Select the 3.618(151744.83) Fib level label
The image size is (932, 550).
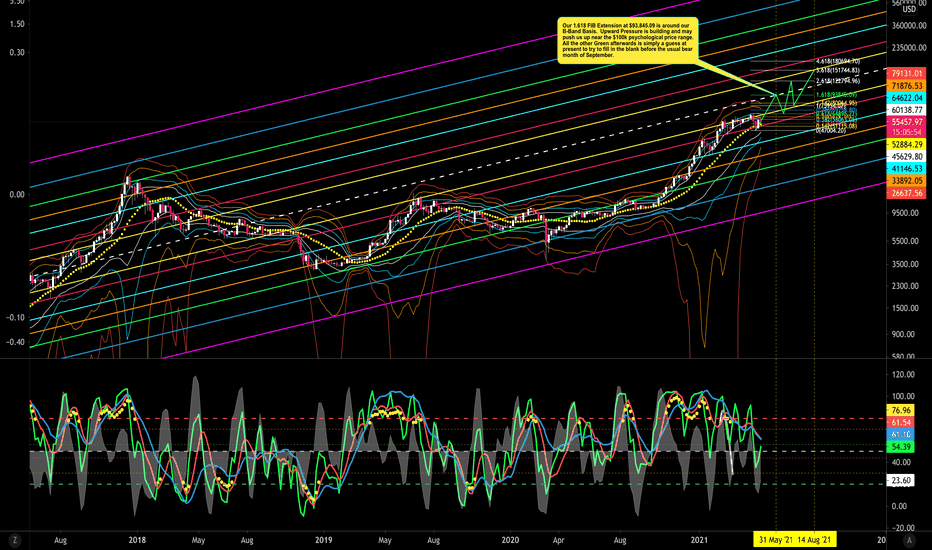(x=837, y=71)
